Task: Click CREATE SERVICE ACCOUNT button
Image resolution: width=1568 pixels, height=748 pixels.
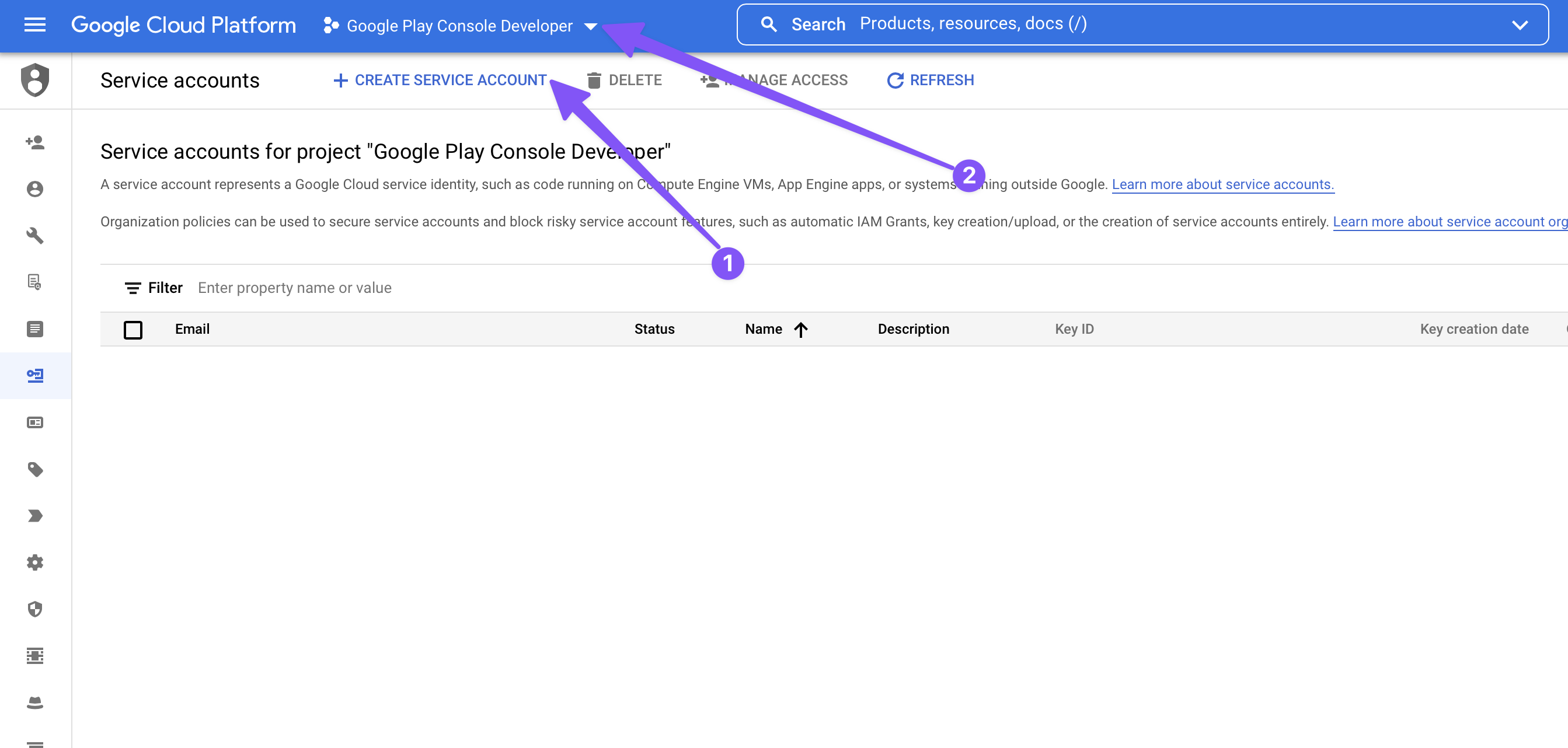Action: pos(440,81)
